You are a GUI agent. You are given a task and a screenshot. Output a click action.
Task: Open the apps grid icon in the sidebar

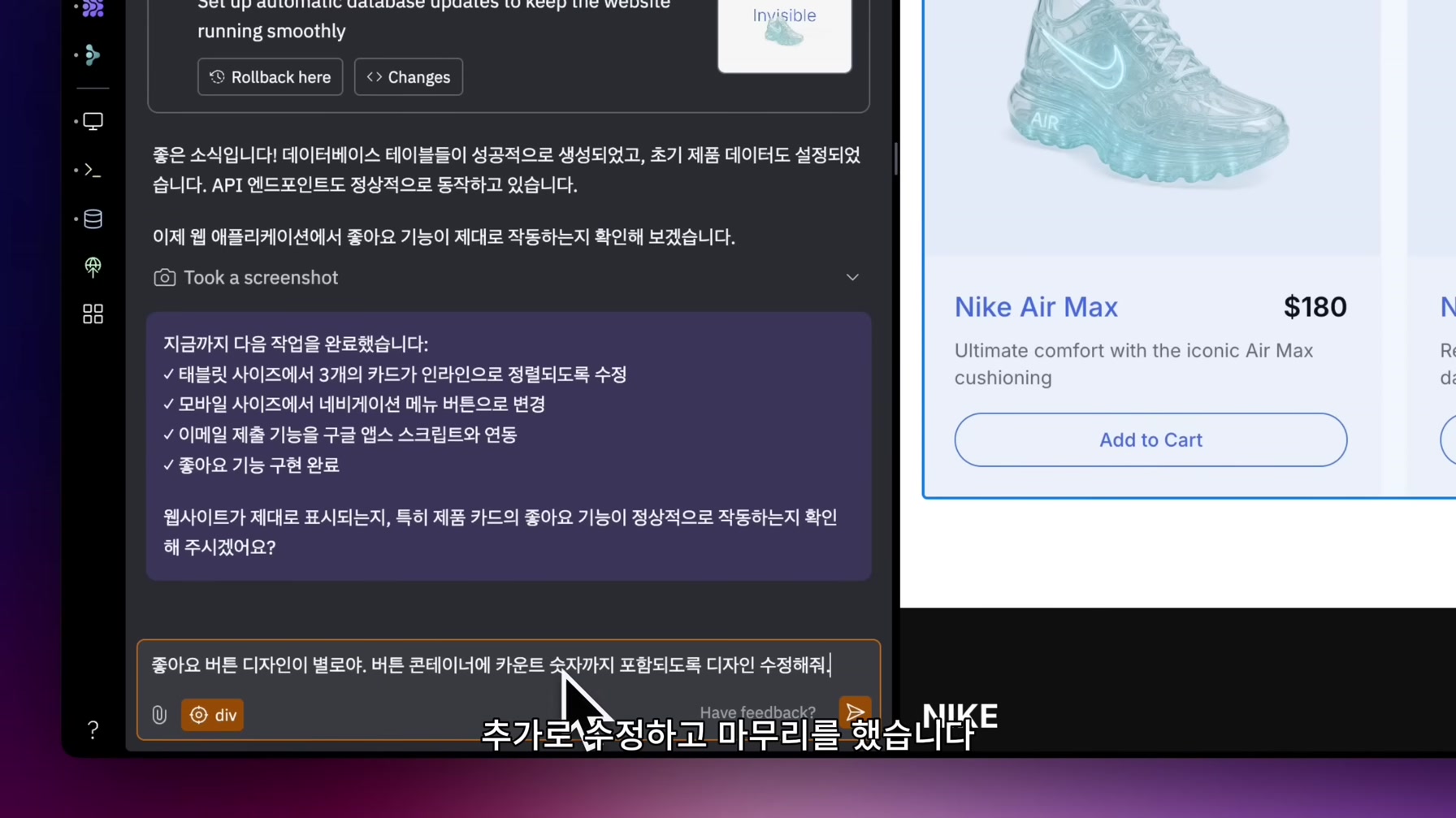point(93,314)
